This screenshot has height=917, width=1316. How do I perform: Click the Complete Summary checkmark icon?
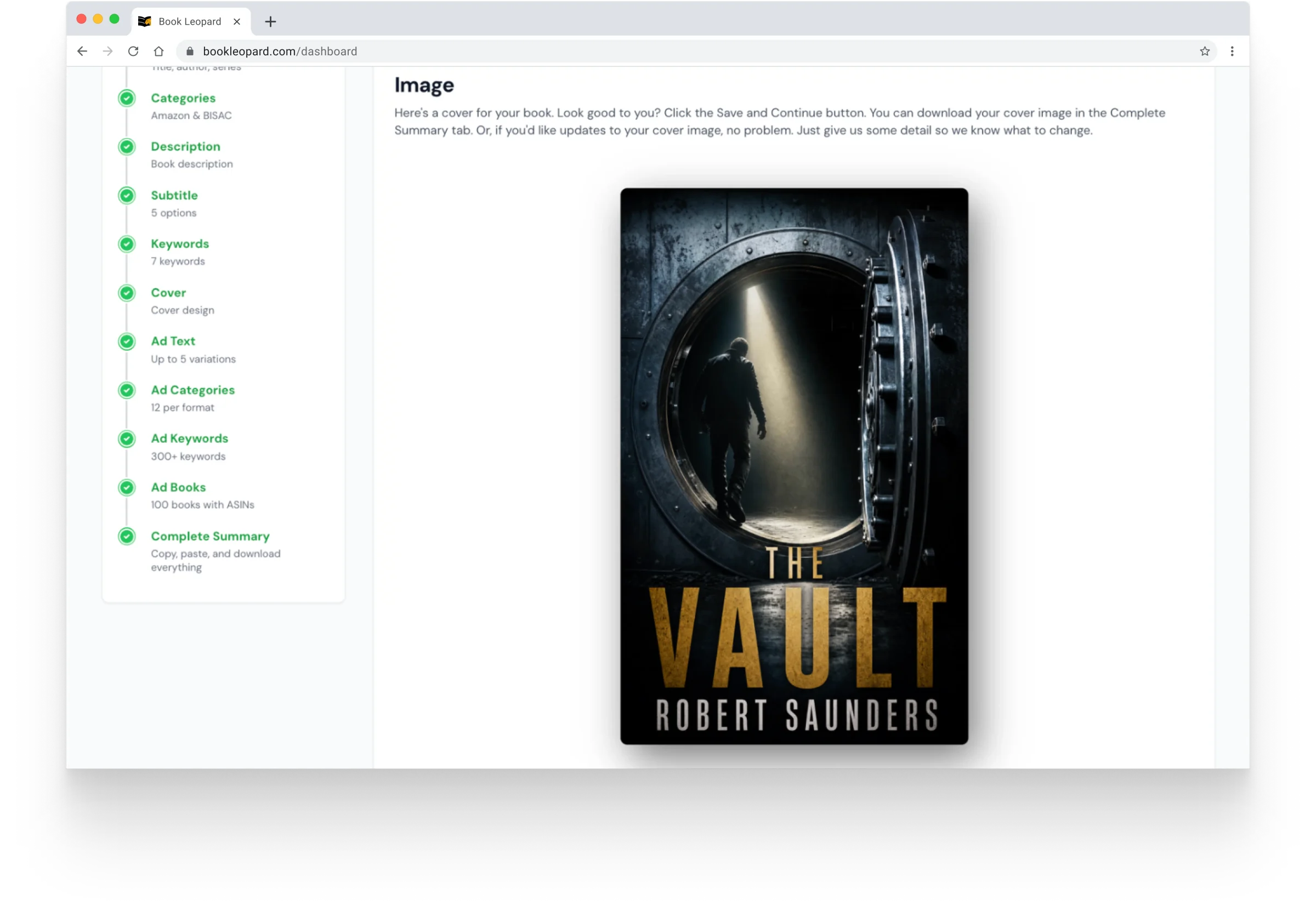[x=127, y=537]
